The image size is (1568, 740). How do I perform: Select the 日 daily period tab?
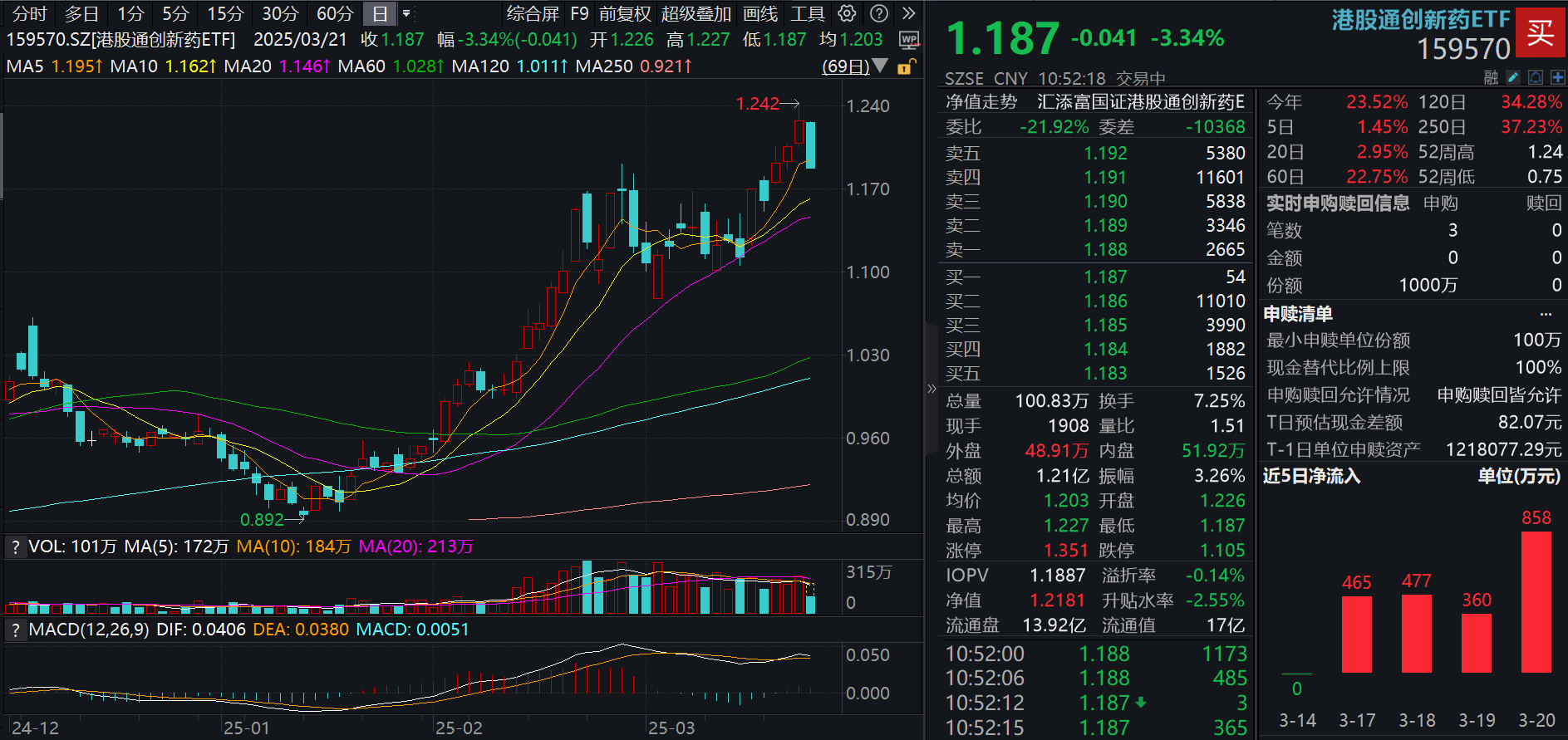[x=380, y=13]
